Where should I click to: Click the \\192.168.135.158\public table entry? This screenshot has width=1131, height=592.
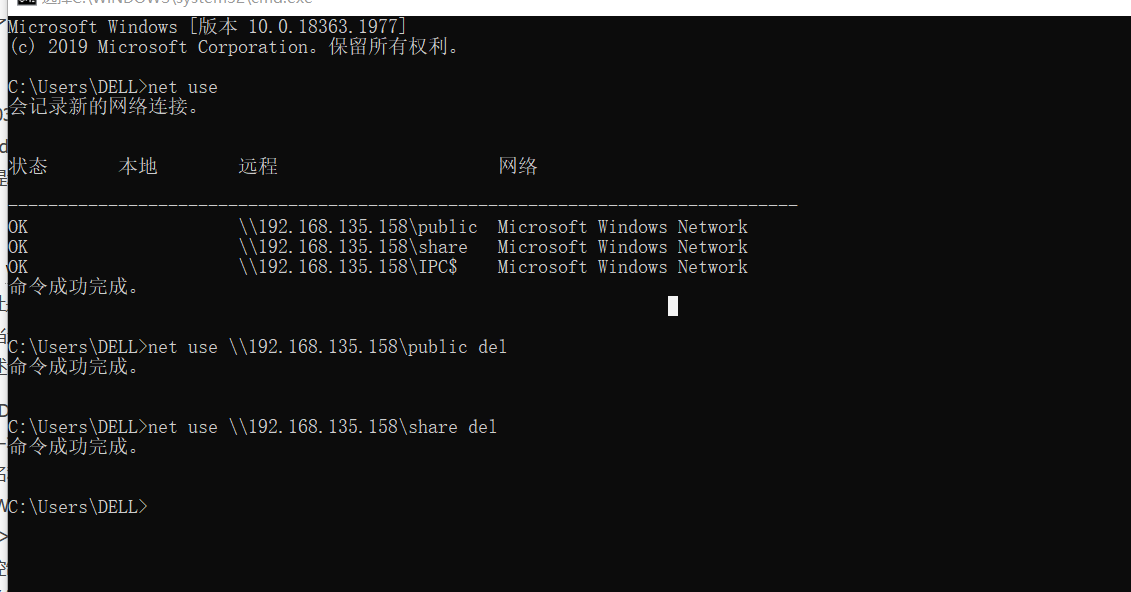(358, 227)
